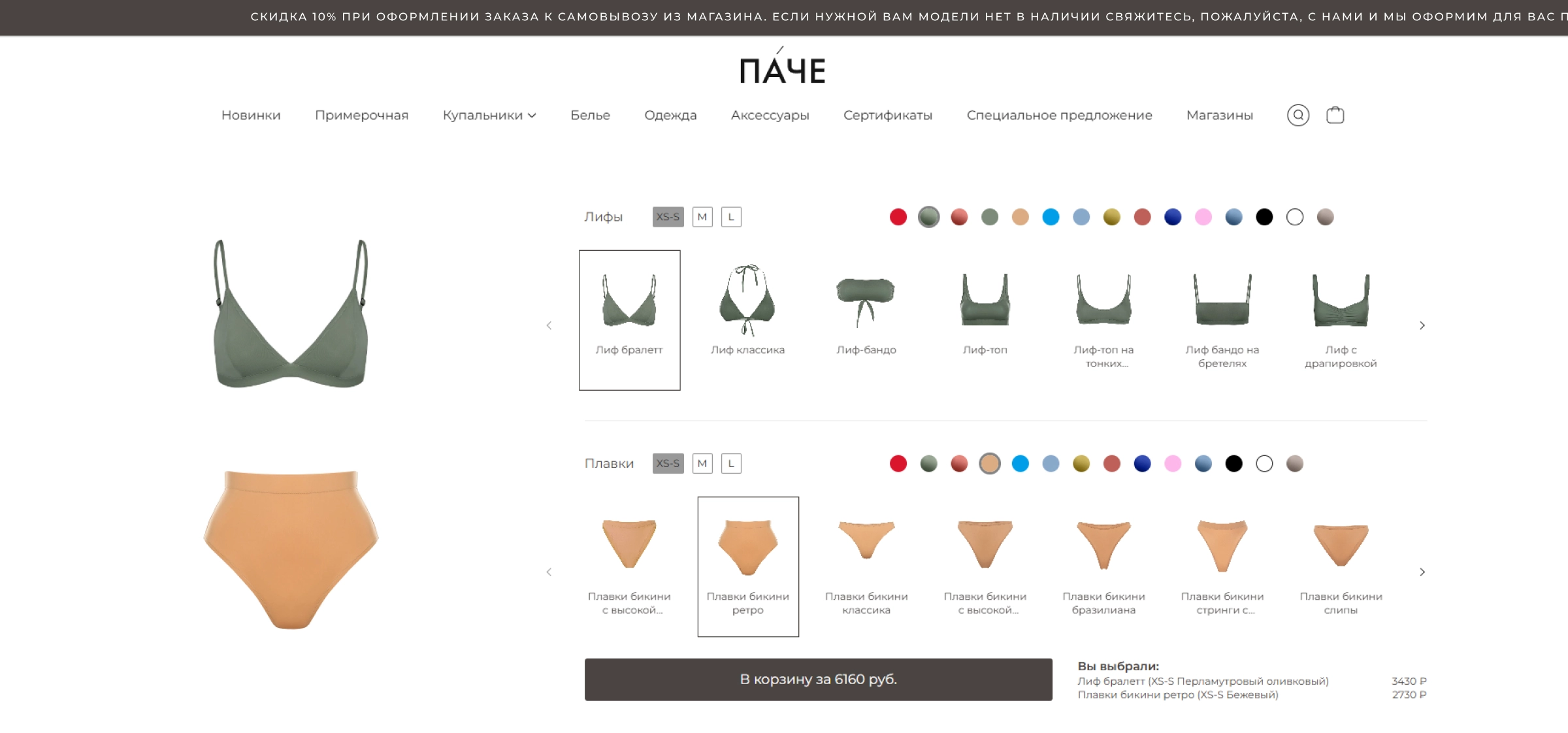The width and height of the screenshot is (1568, 733).
Task: Select Лиф-топ на тонких style
Action: [x=1103, y=320]
